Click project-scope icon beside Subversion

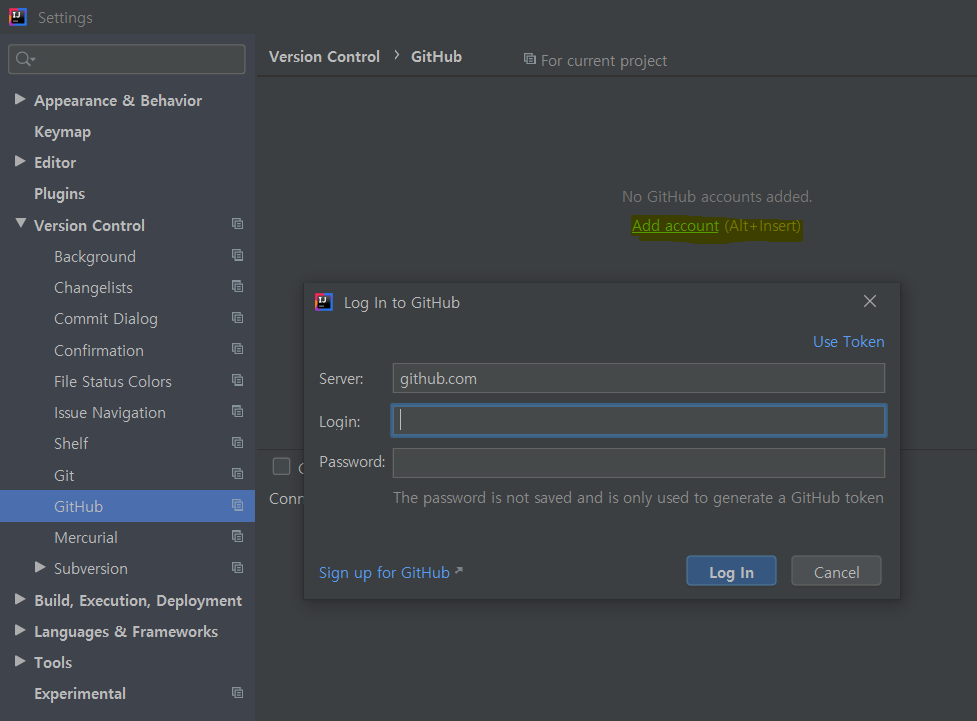tap(237, 568)
